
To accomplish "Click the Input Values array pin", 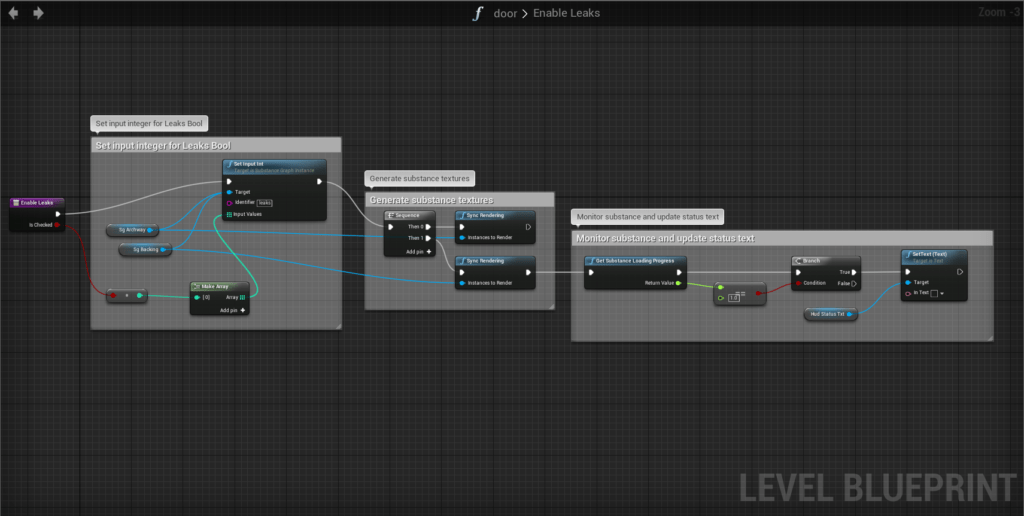I will point(229,214).
